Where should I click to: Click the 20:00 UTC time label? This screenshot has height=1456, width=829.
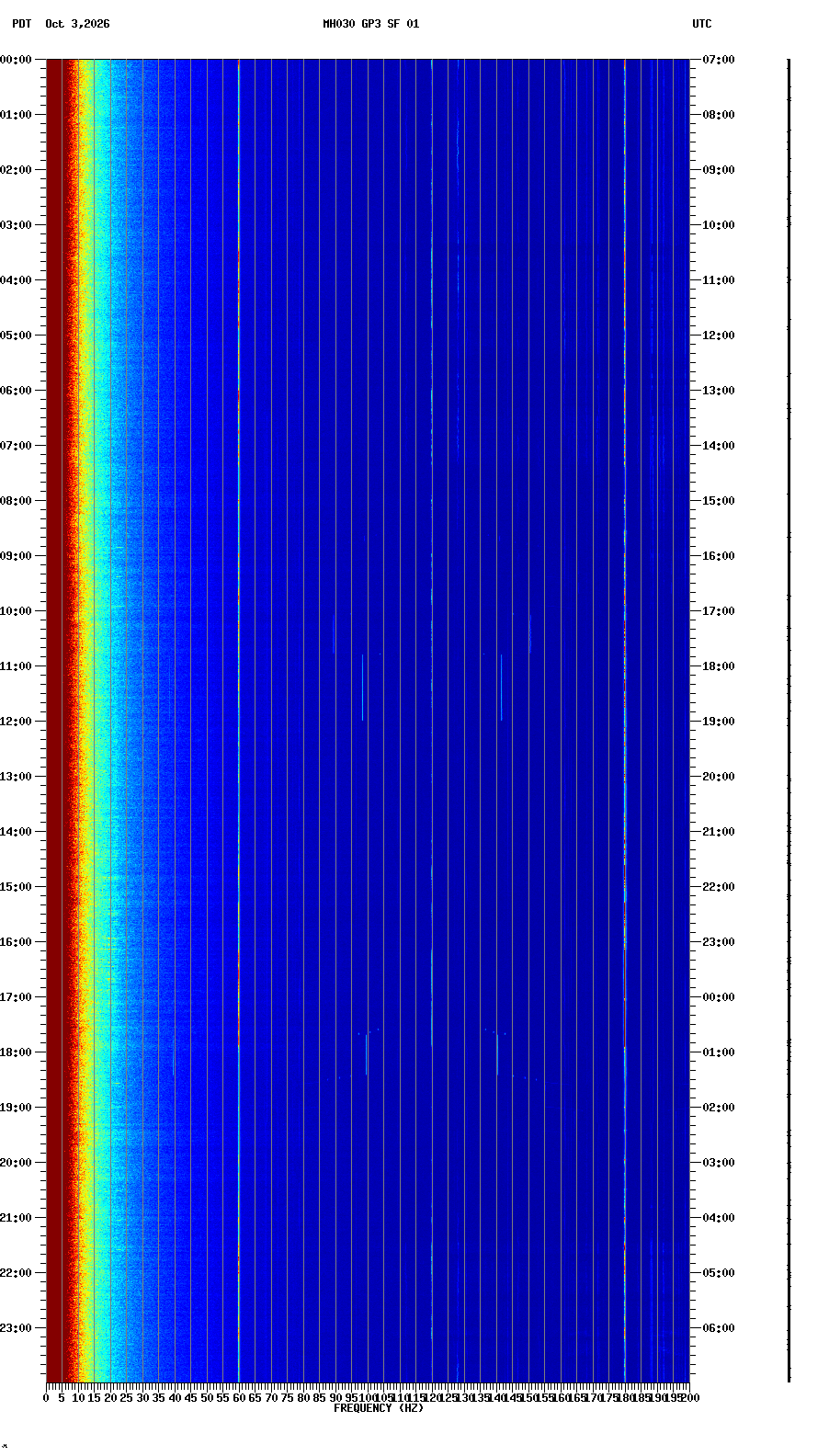pyautogui.click(x=719, y=777)
